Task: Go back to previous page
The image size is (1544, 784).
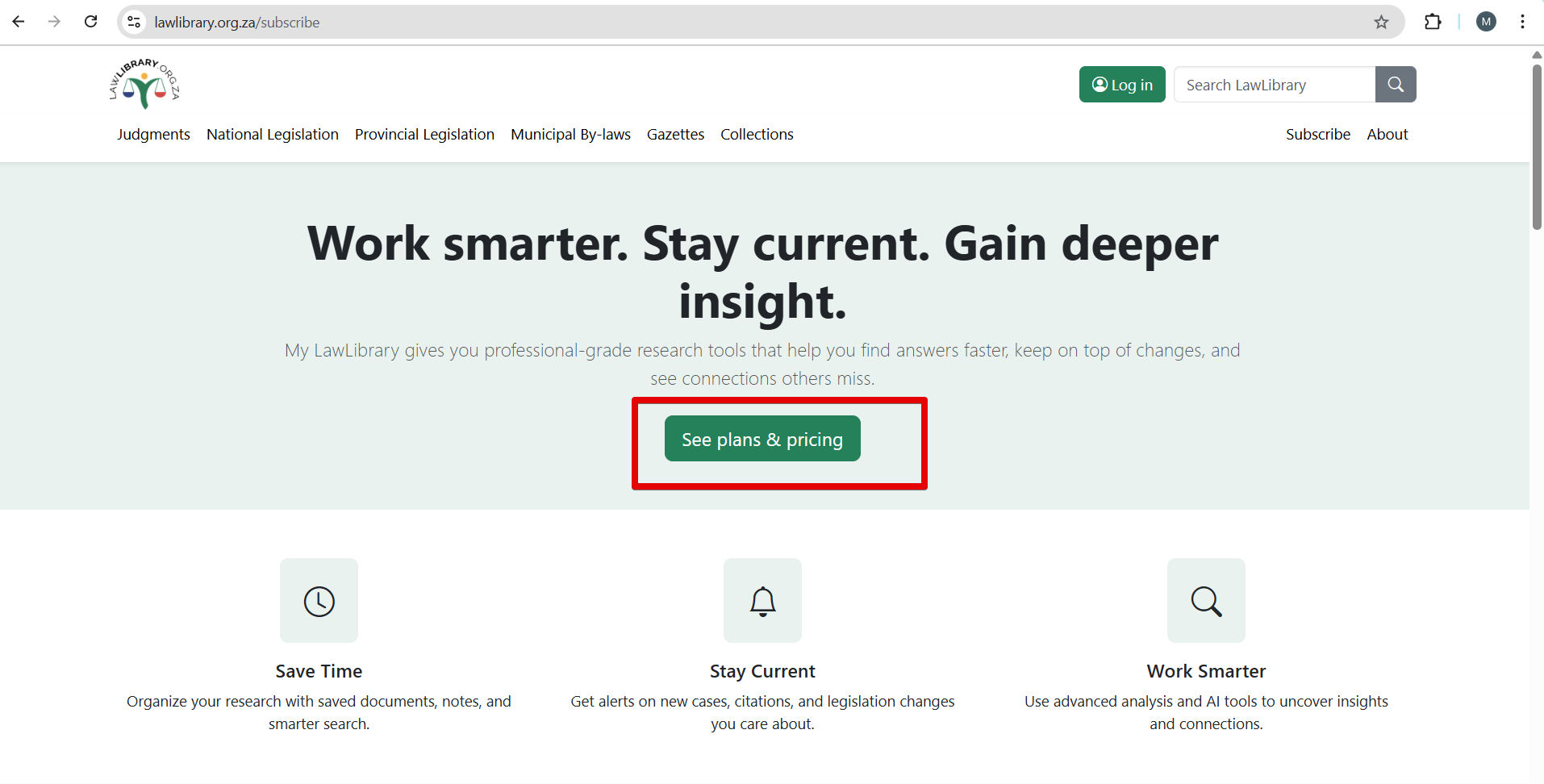Action: pos(19,22)
